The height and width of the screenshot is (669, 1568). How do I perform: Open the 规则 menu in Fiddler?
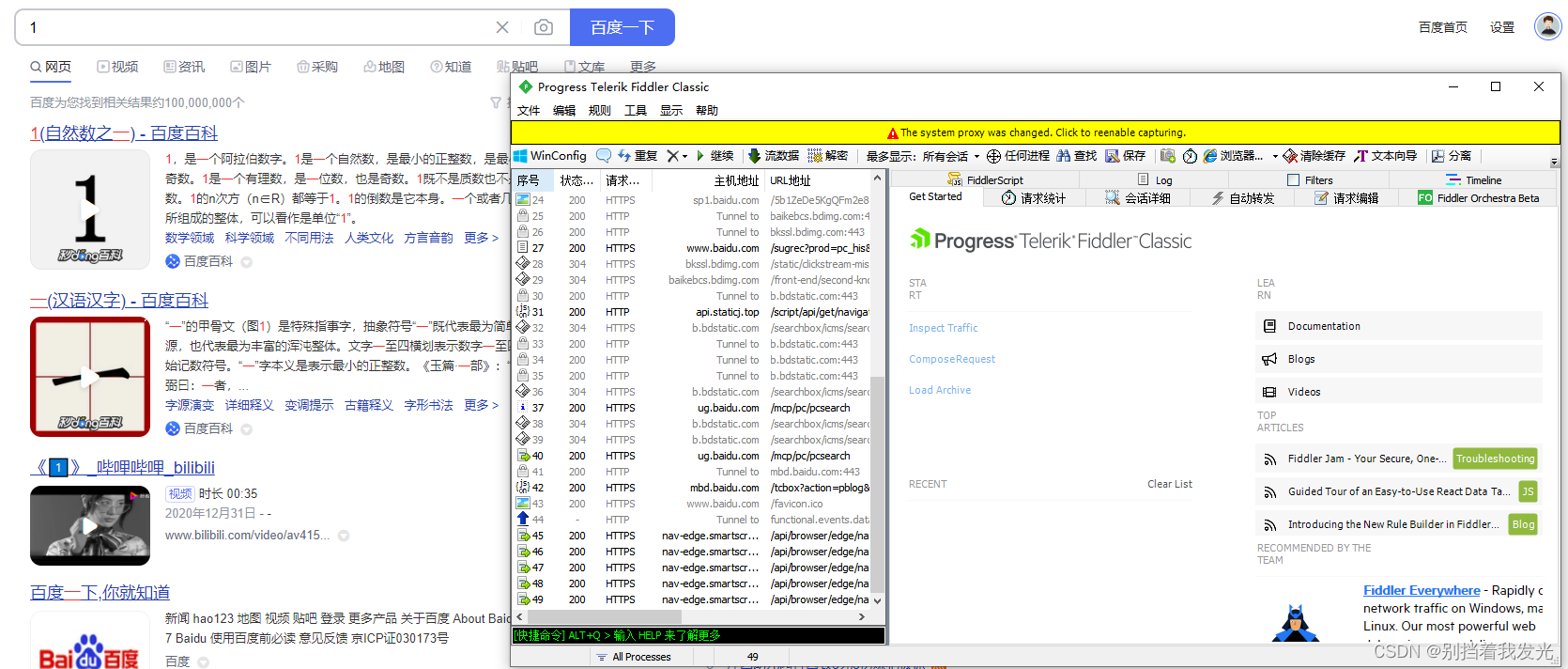600,111
